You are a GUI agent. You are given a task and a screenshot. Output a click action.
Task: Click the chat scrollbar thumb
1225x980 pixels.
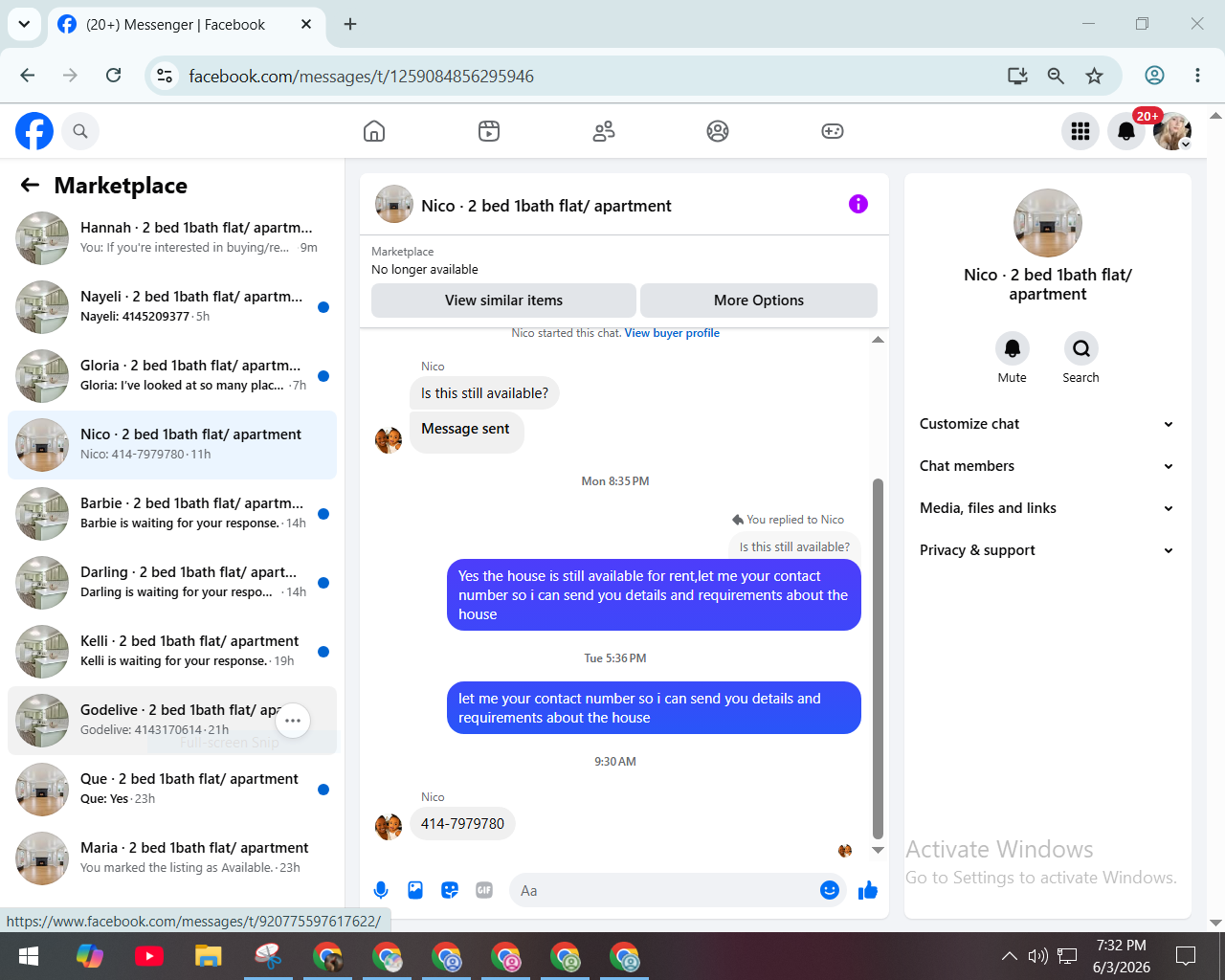coord(878,658)
